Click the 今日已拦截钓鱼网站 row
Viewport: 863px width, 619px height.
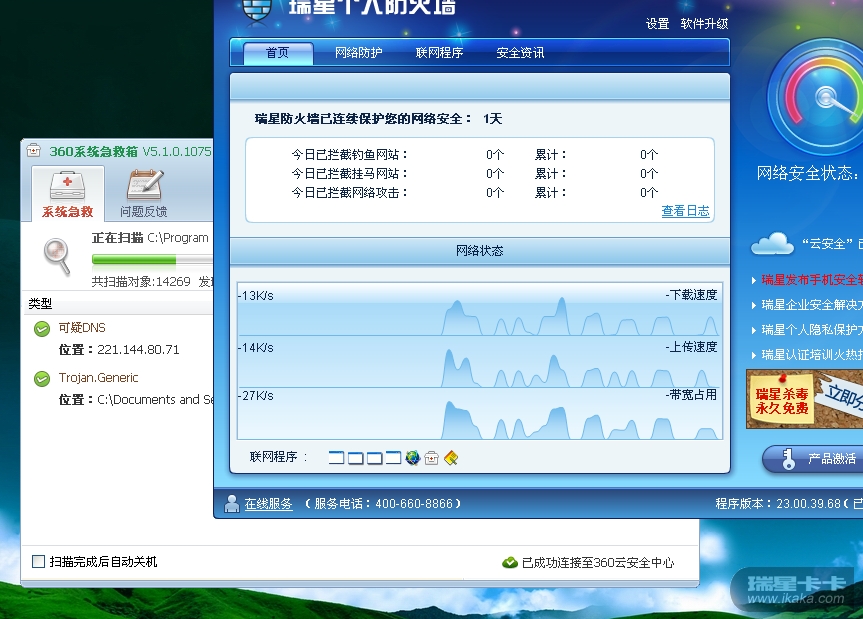click(474, 155)
